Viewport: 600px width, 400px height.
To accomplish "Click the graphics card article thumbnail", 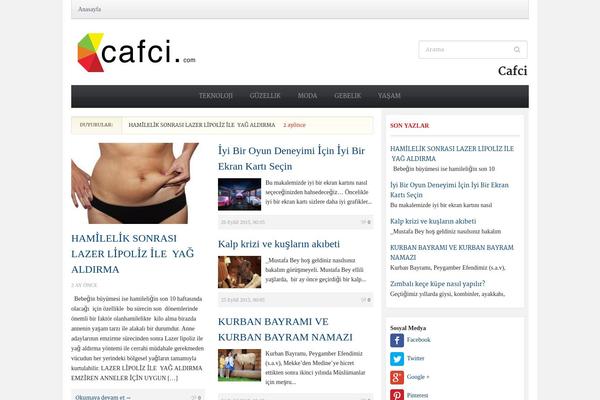I will click(x=240, y=194).
